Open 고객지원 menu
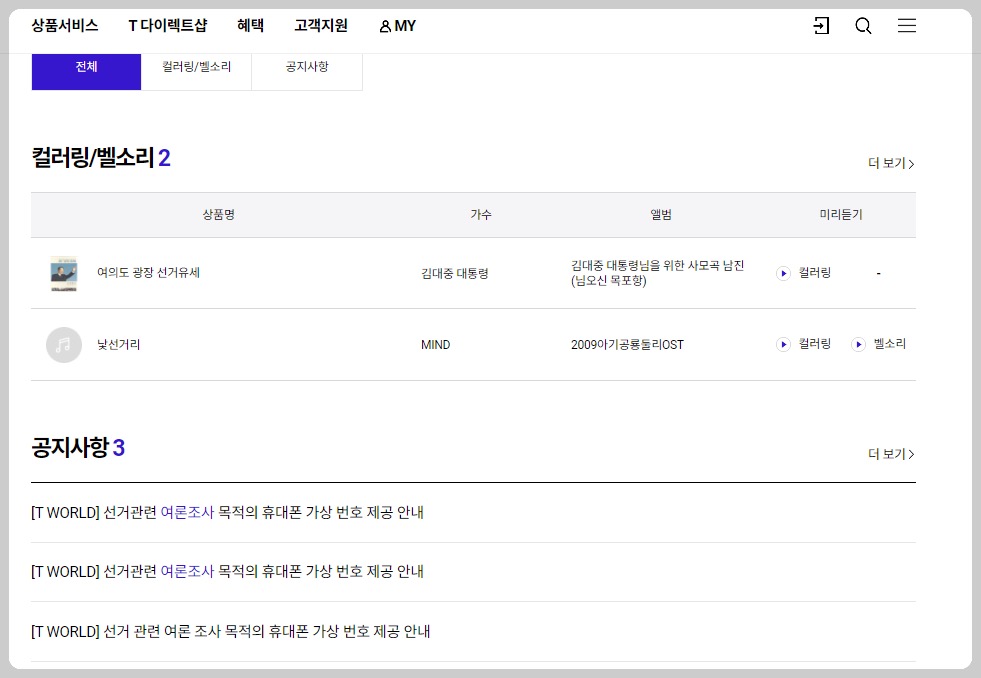The height and width of the screenshot is (678, 981). pyautogui.click(x=321, y=26)
